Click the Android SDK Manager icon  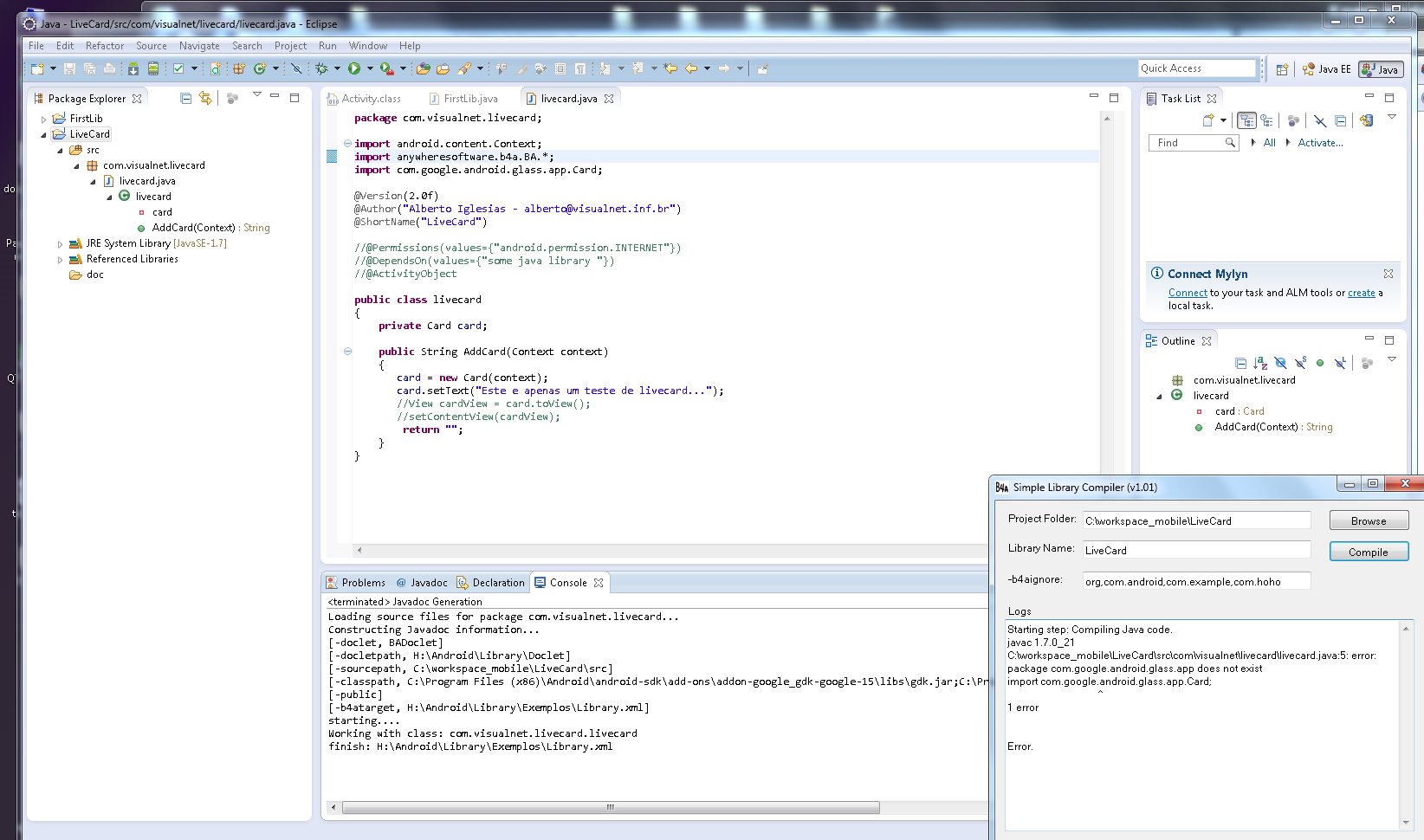click(133, 68)
